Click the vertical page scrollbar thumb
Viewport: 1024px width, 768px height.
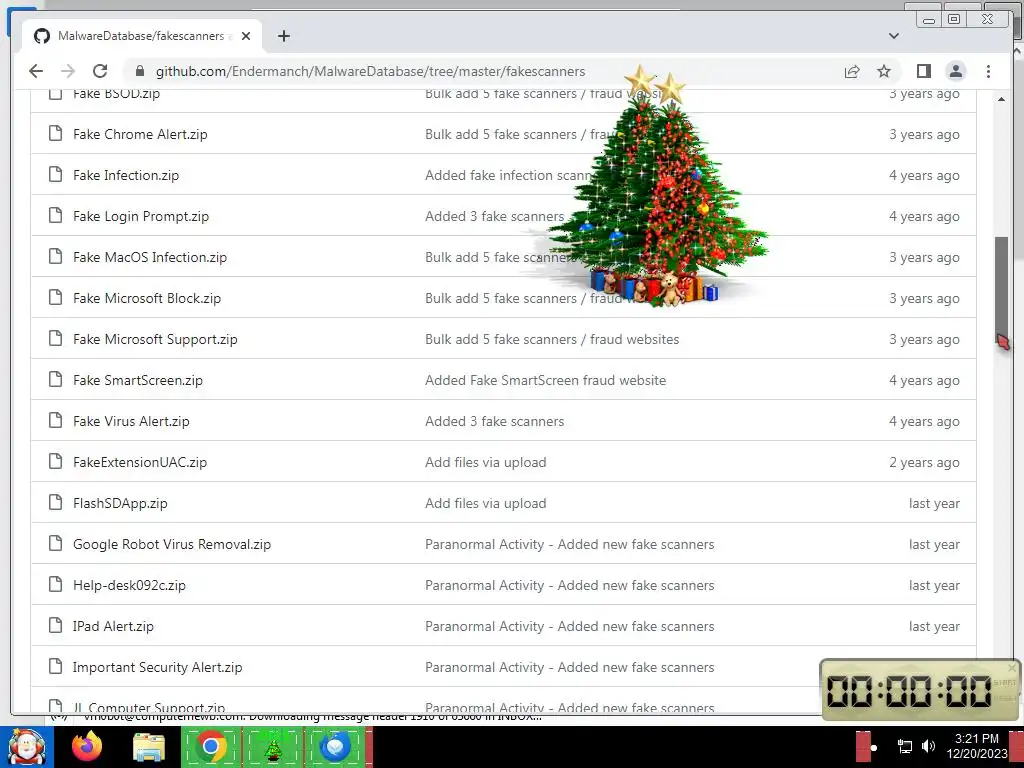pyautogui.click(x=1001, y=287)
